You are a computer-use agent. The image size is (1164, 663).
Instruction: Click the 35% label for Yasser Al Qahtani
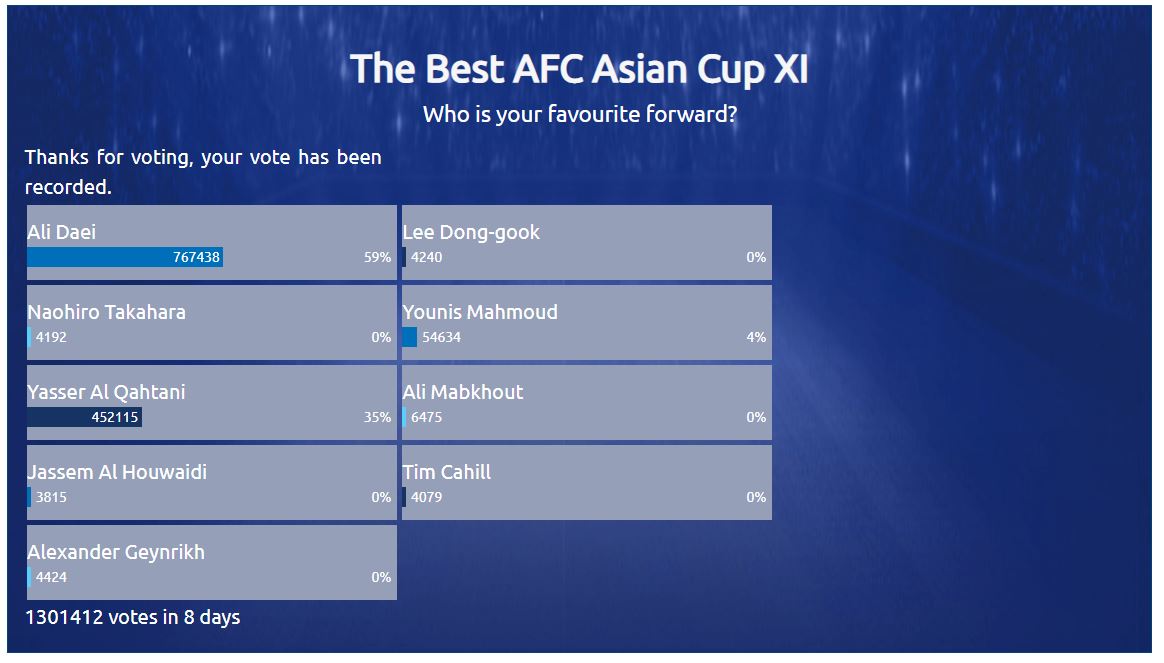pyautogui.click(x=377, y=417)
